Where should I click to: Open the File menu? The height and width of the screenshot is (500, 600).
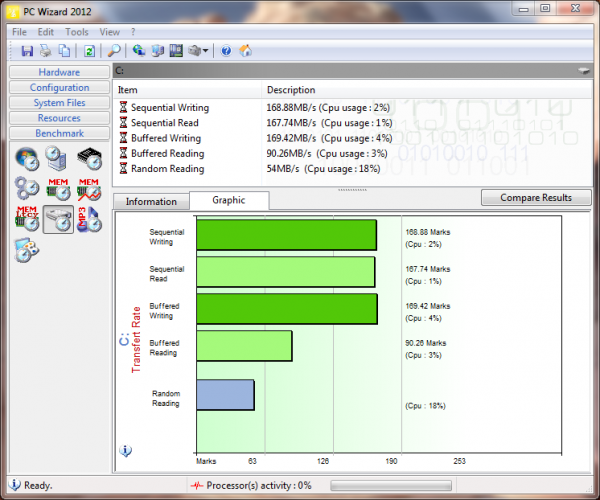[20, 32]
